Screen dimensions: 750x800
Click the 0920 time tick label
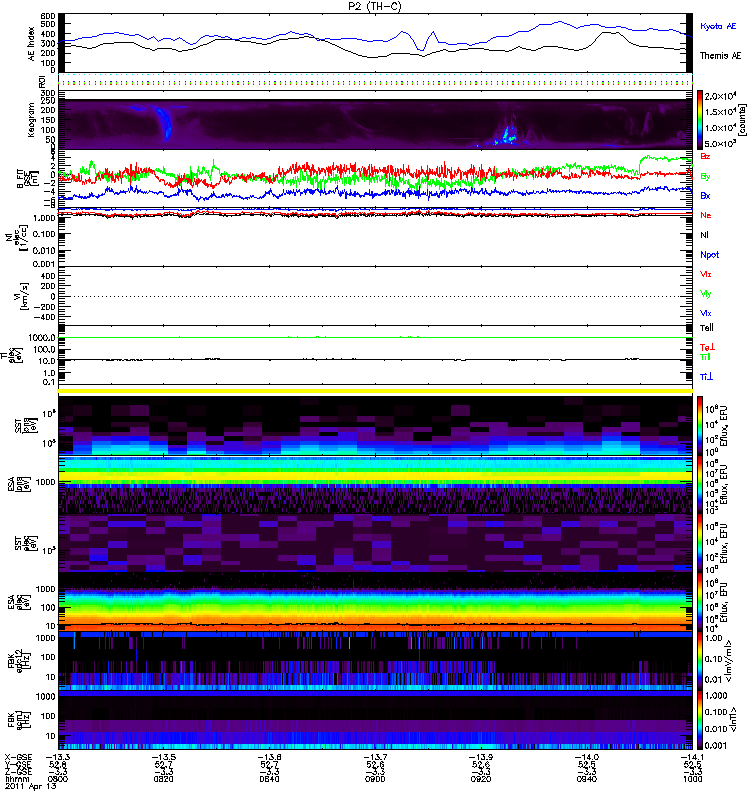pos(481,779)
